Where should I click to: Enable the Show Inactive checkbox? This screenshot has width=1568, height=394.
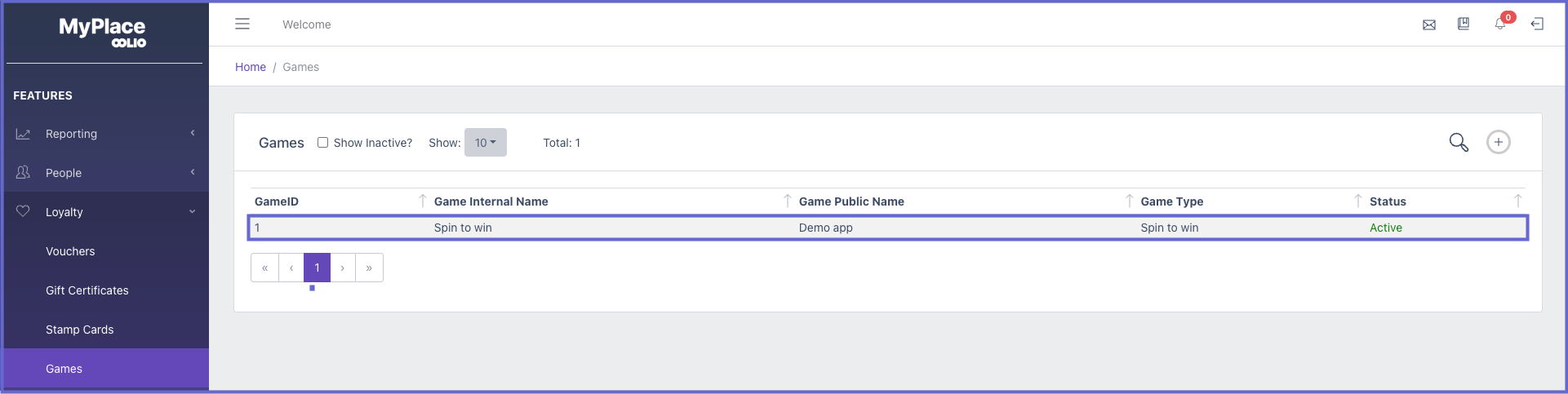[323, 142]
